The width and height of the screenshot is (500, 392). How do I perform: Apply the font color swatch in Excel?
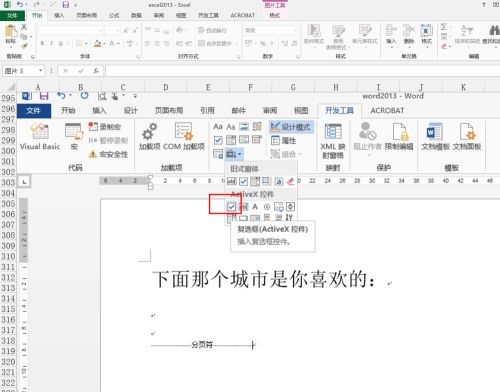coord(112,43)
